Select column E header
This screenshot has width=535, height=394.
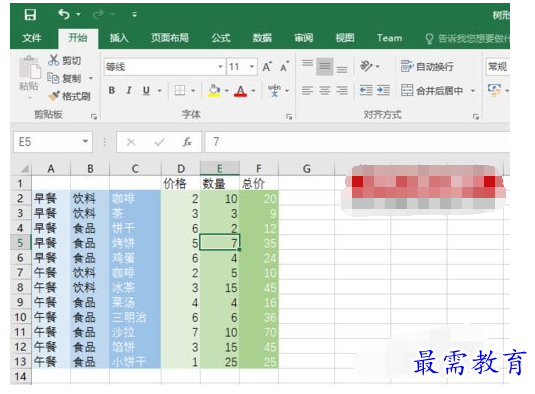(x=220, y=169)
